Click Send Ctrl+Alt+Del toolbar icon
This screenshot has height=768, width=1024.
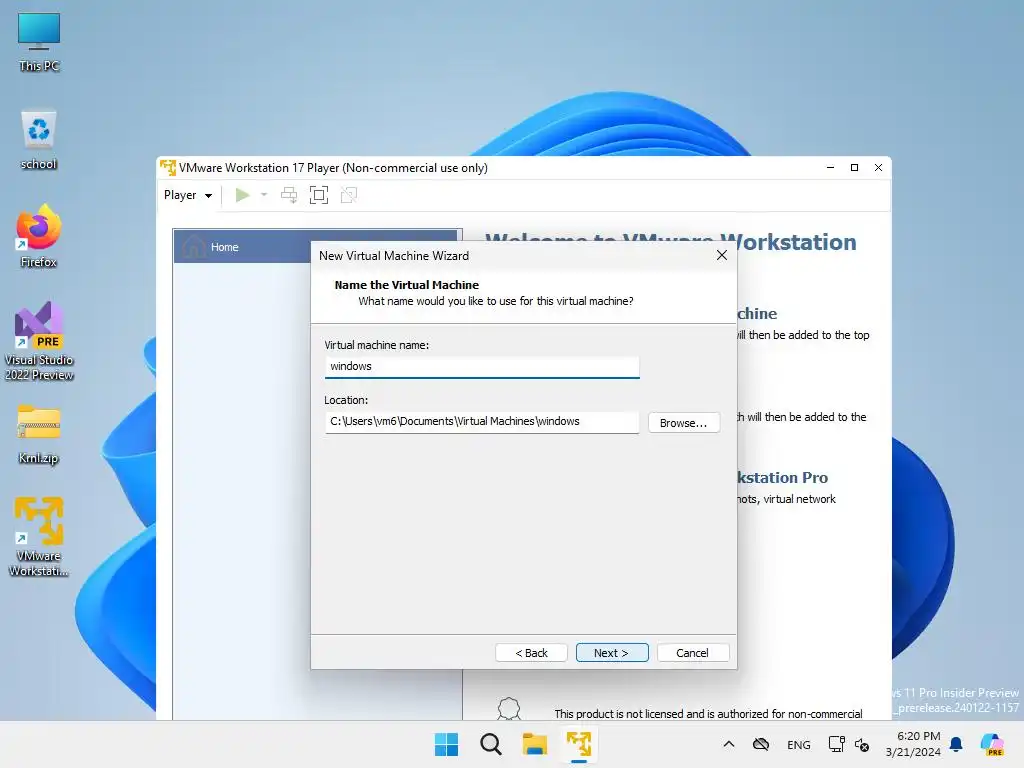[289, 195]
